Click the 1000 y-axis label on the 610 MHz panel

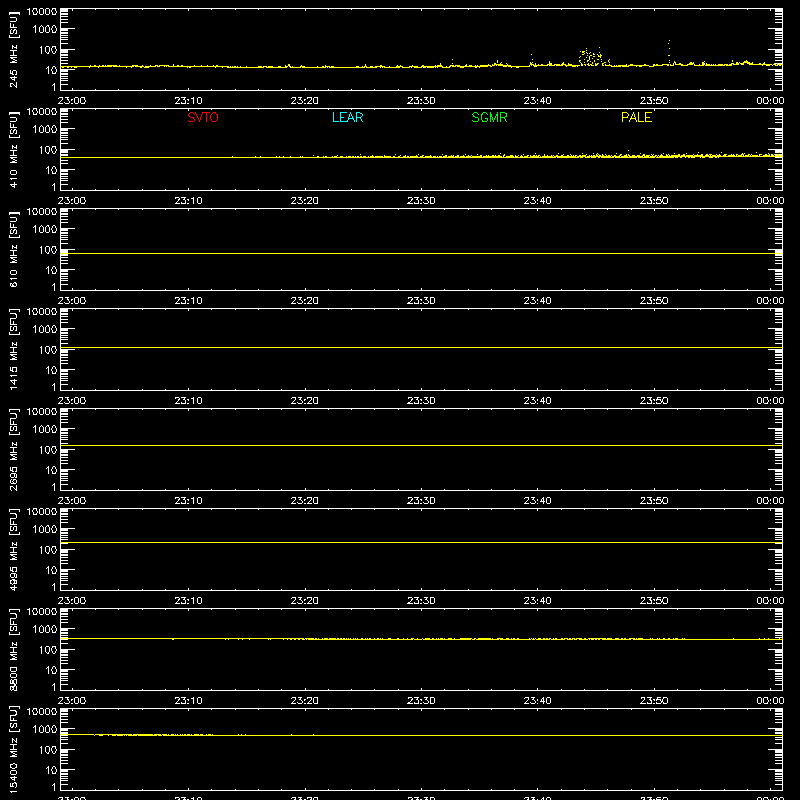(45, 230)
